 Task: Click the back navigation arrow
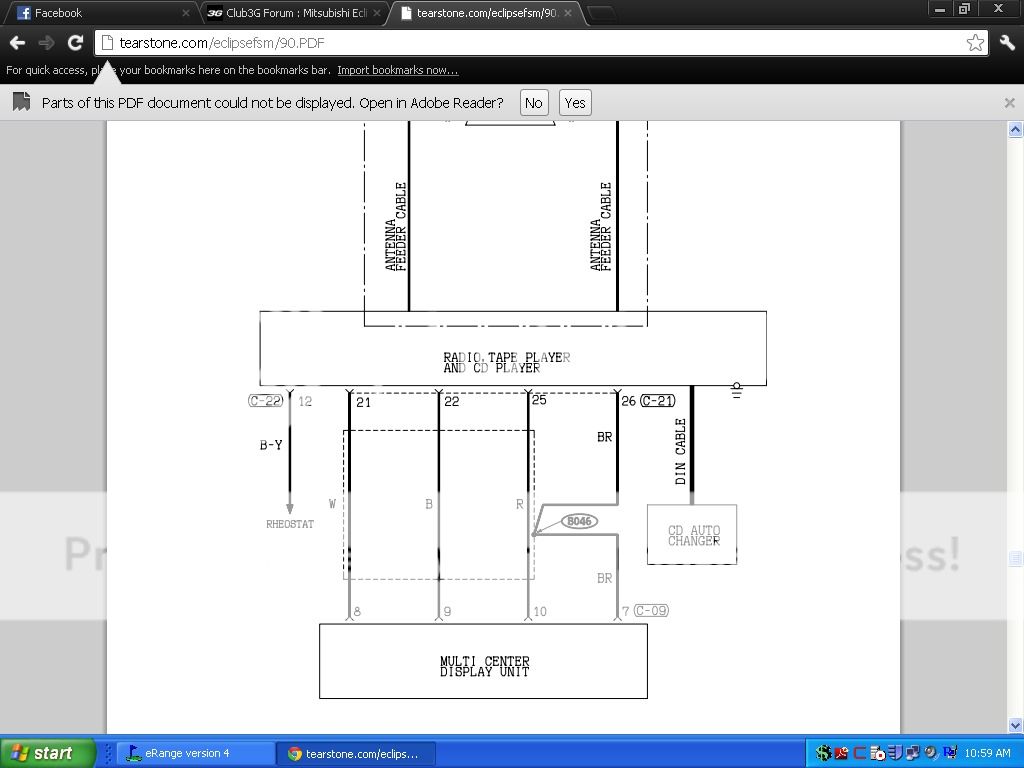[x=16, y=42]
